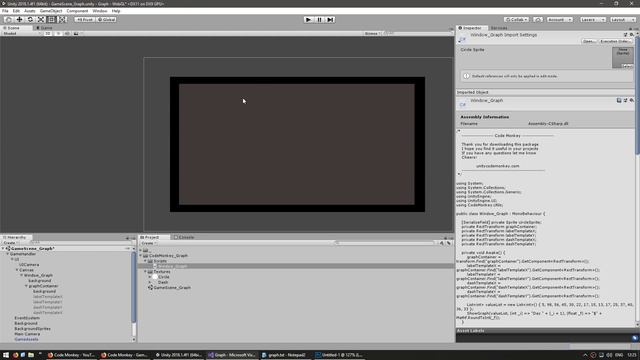
Task: Collapse the CodeMonkey_Graph folder
Action: click(141, 256)
